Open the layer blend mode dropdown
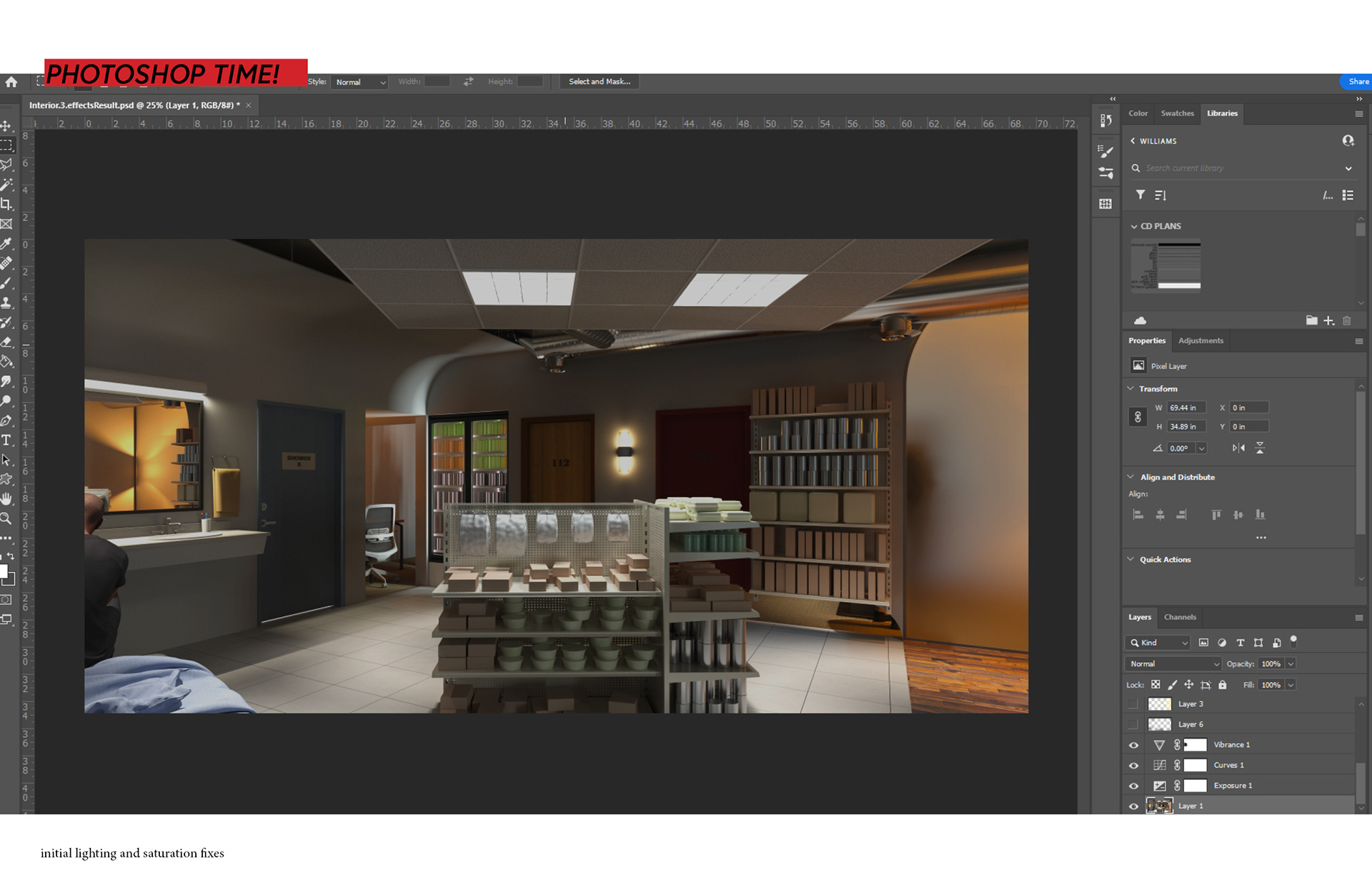The image size is (1372, 888). pos(1173,664)
